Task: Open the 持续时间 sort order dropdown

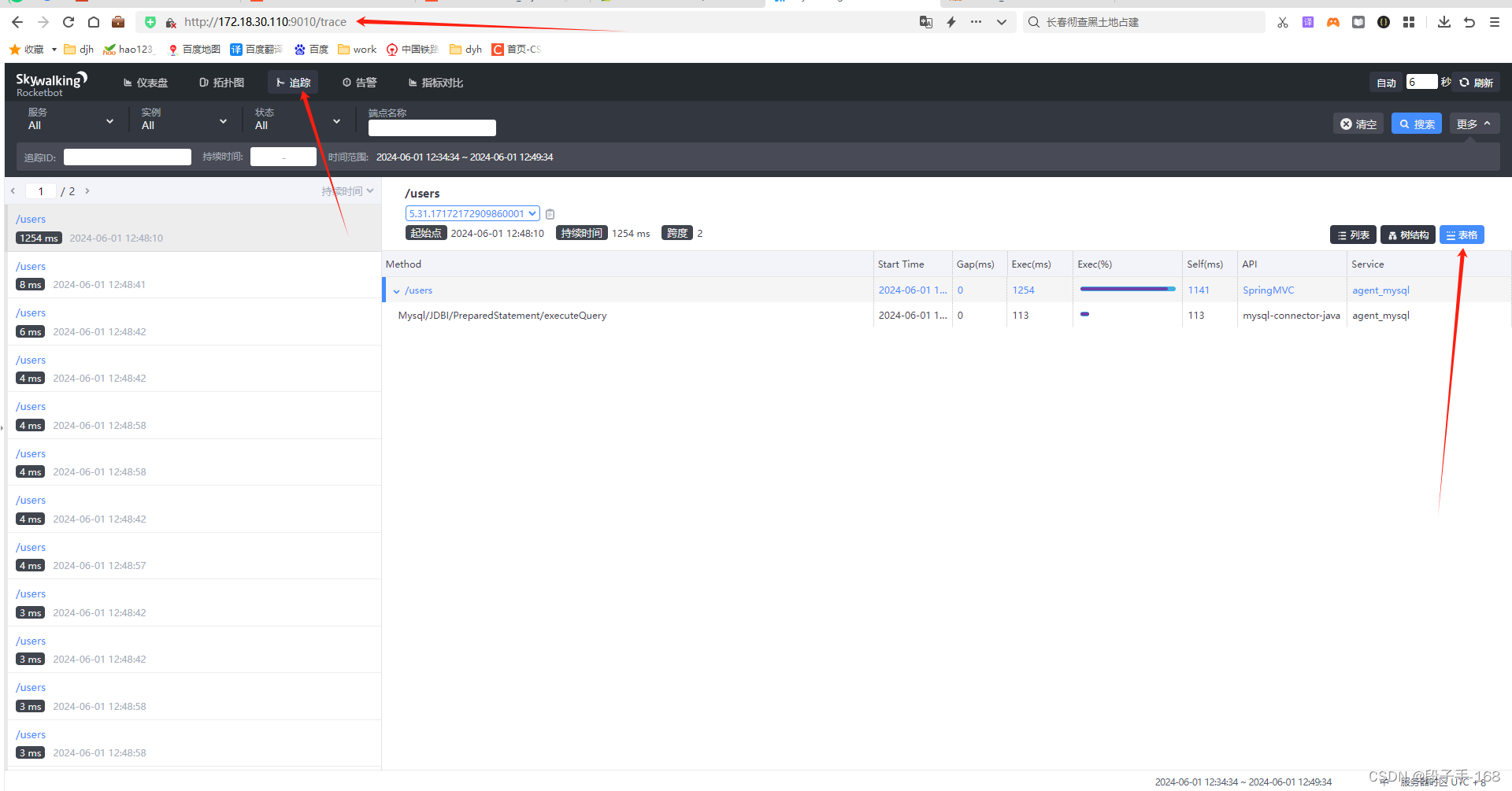Action: click(x=347, y=191)
